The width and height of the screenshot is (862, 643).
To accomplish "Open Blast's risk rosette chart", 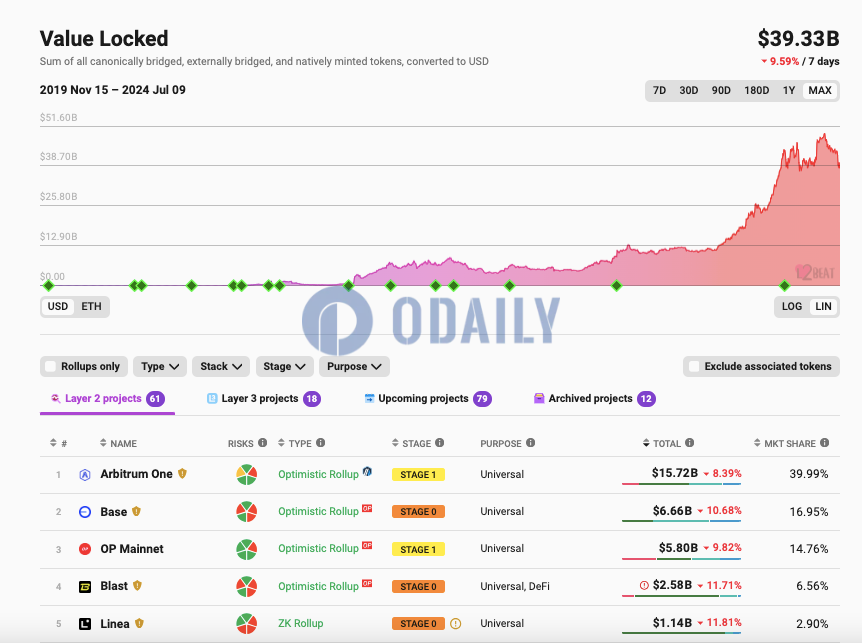I will (x=246, y=586).
